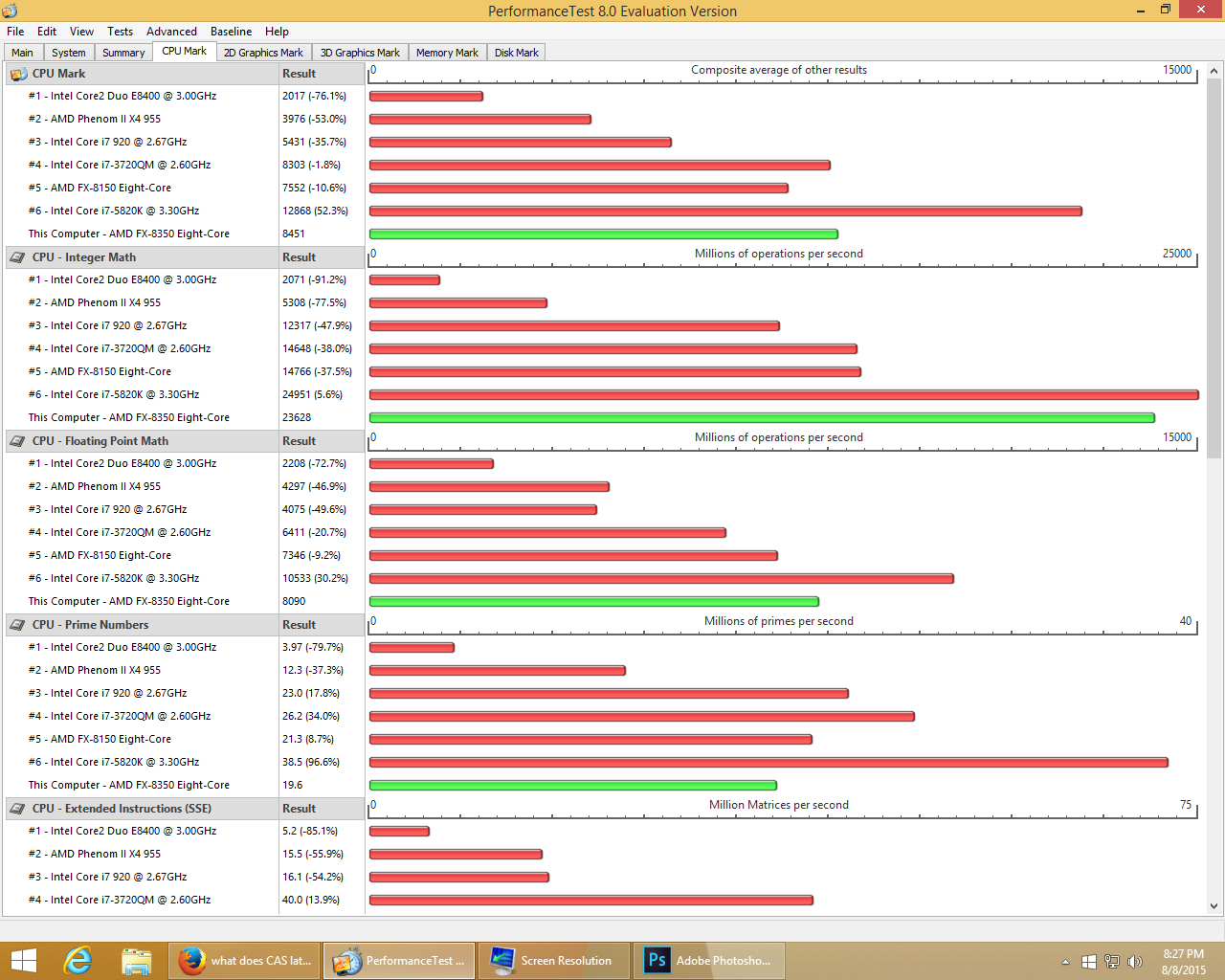Click the CPU Mark green This Computer bar
Viewport: 1225px width, 980px height.
click(x=604, y=234)
